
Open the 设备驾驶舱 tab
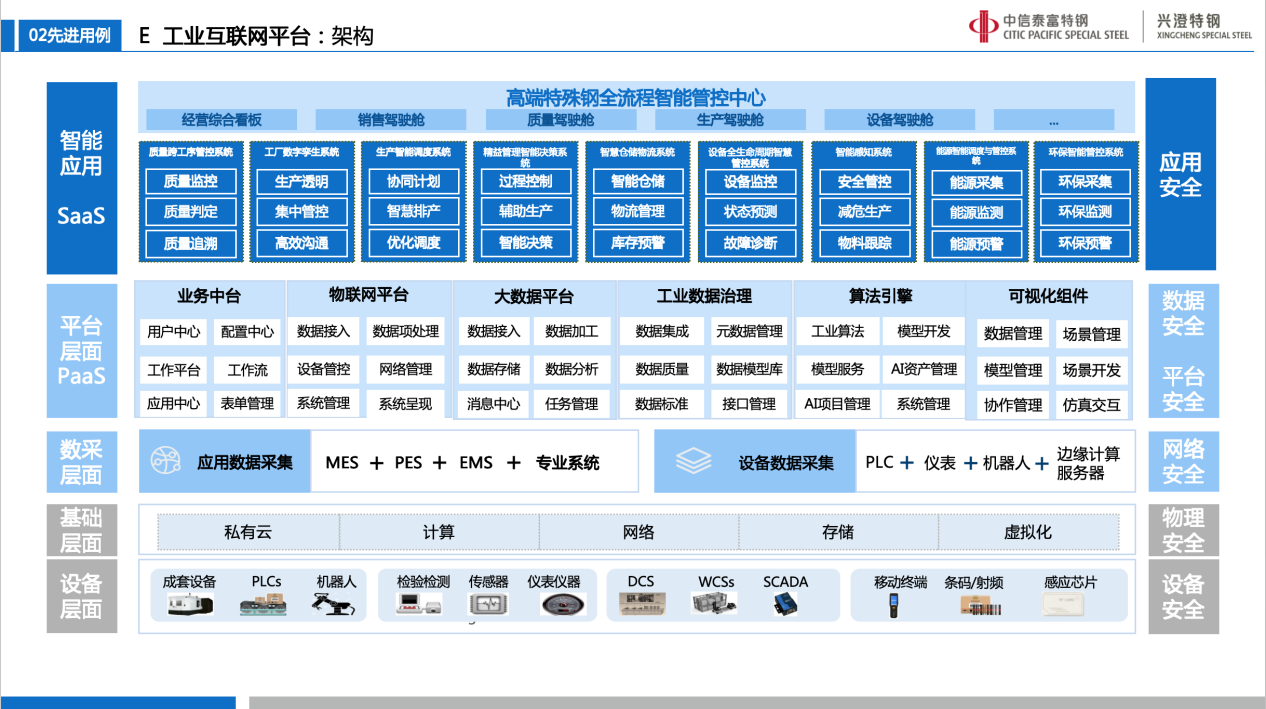click(x=900, y=120)
